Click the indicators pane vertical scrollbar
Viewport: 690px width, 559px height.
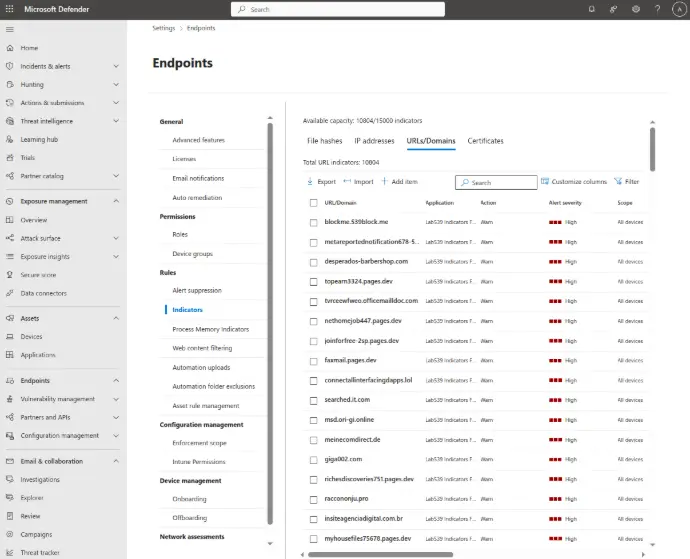point(652,149)
